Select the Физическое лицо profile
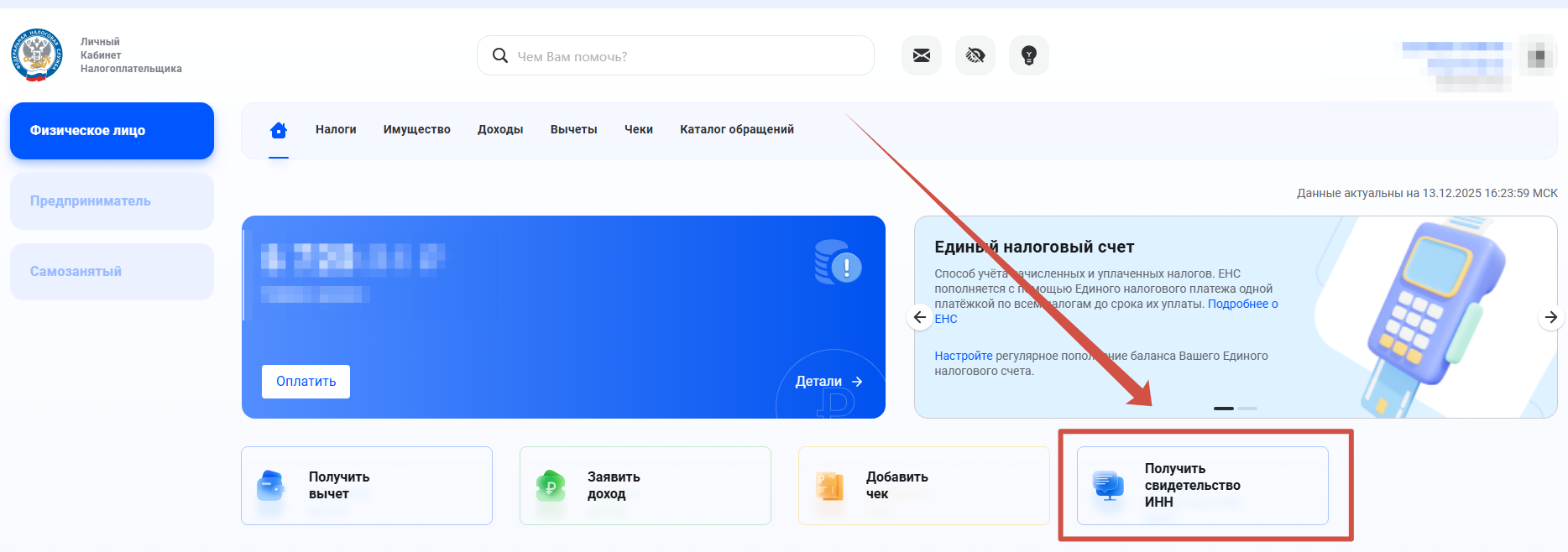1568x552 pixels. [112, 131]
